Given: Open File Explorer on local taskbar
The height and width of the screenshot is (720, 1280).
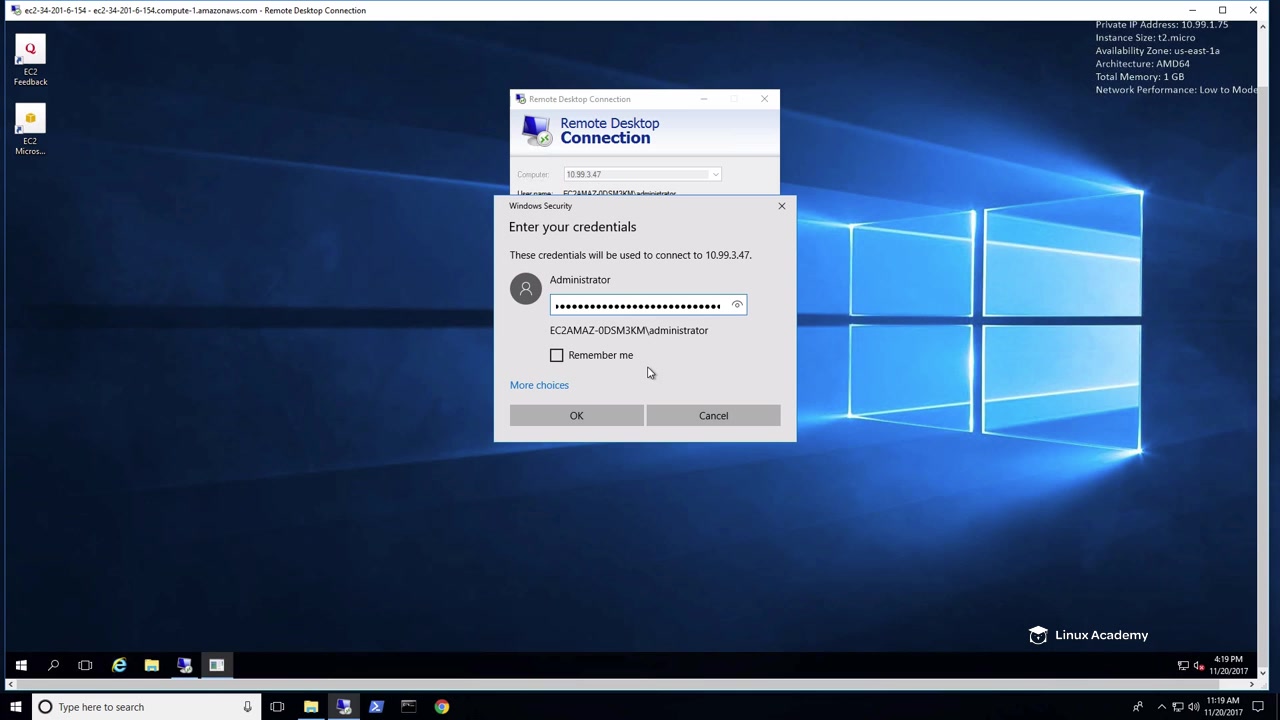Looking at the screenshot, I should 311,707.
